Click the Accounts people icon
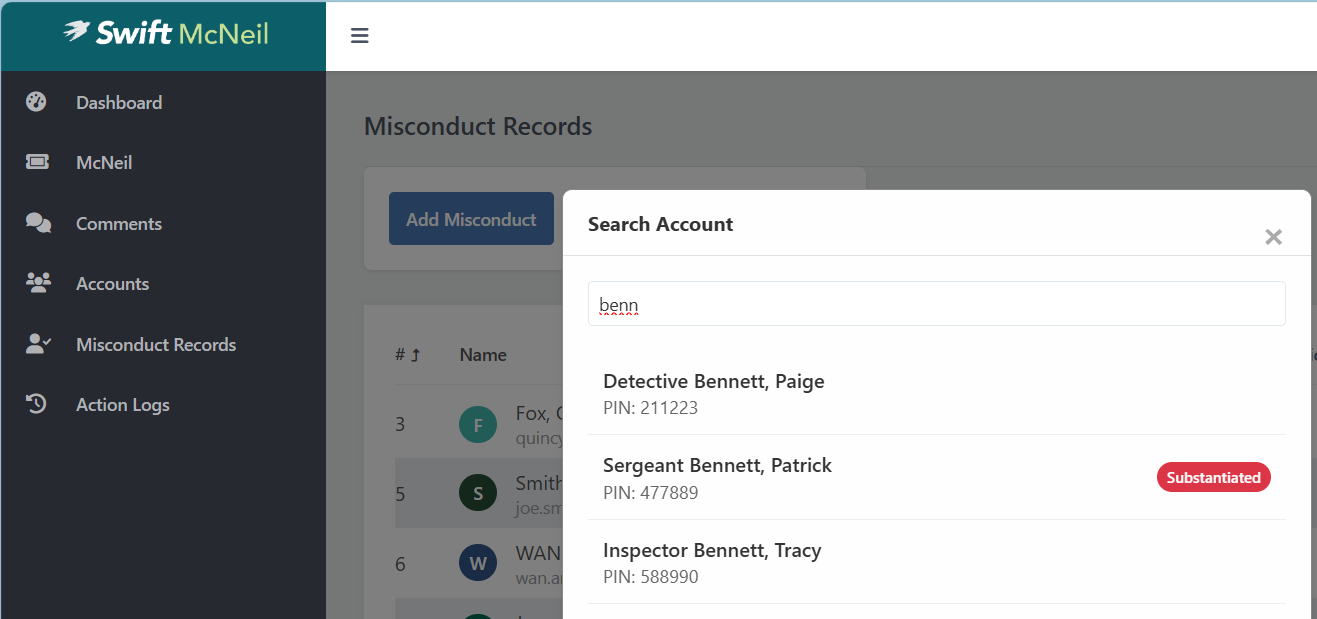Image resolution: width=1317 pixels, height=619 pixels. [38, 283]
